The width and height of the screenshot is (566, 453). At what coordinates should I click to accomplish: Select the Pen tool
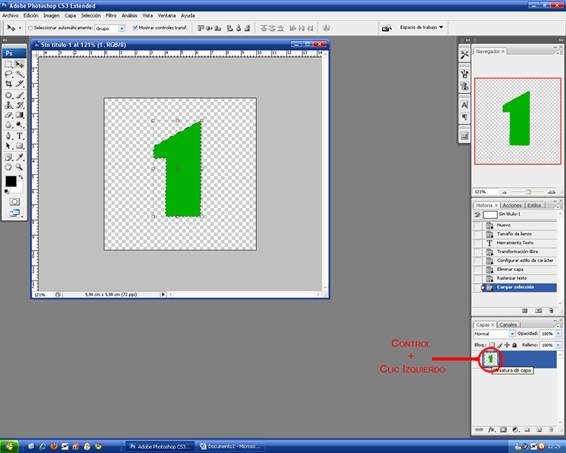point(9,136)
